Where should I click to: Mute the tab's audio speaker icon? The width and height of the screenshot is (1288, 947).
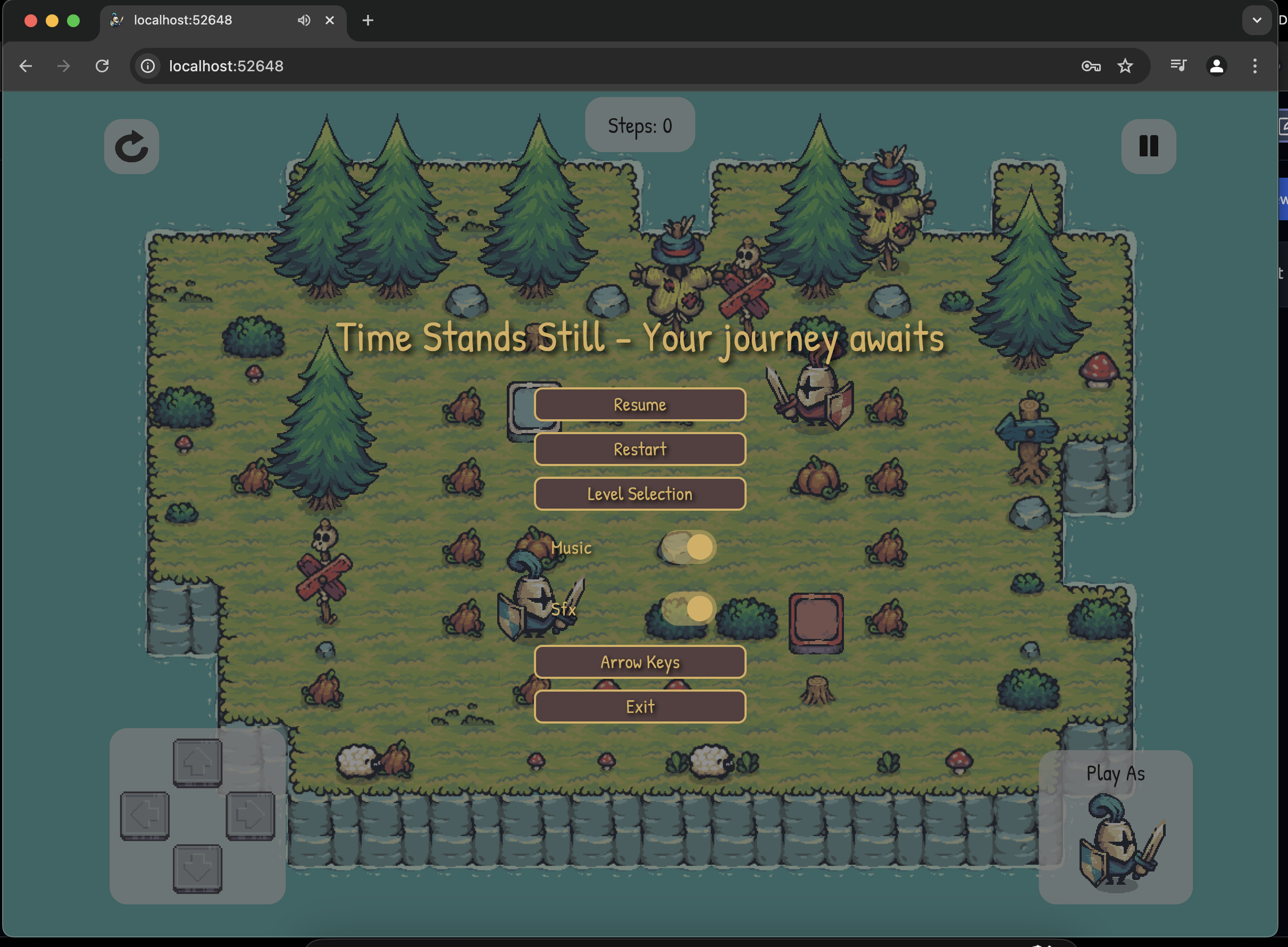click(304, 21)
